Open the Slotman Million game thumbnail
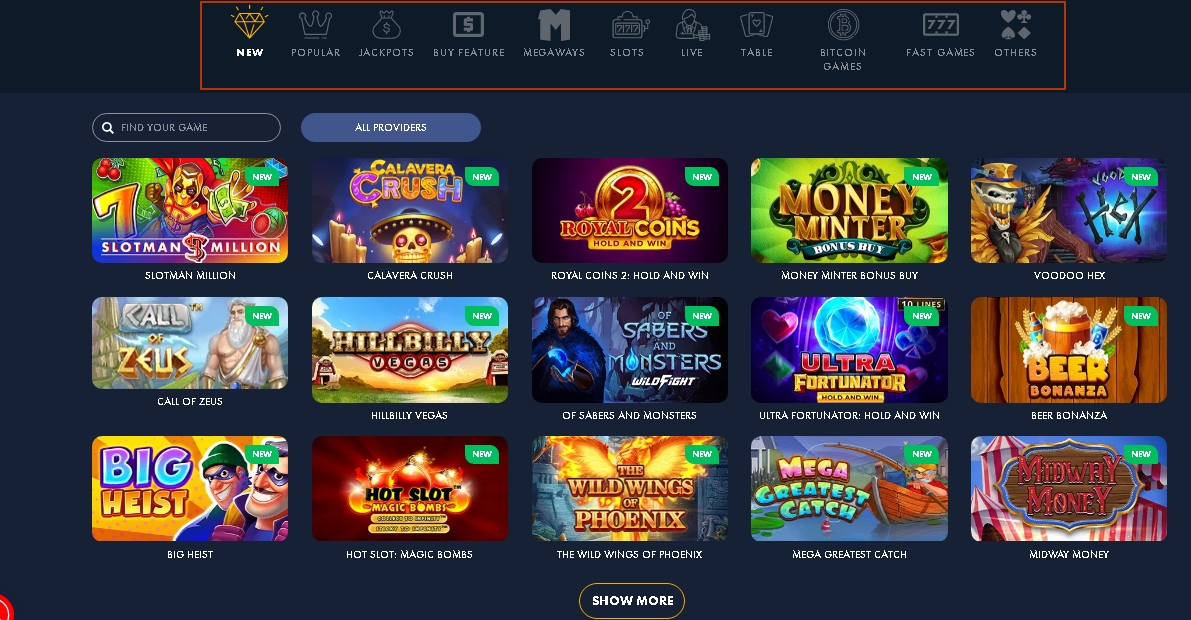The height and width of the screenshot is (620, 1191). tap(190, 210)
